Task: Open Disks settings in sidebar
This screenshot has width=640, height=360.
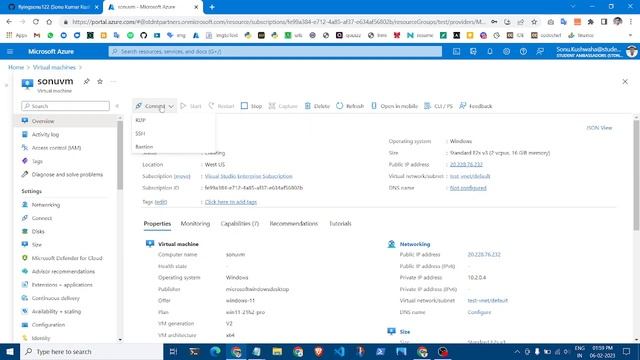Action: tap(38, 231)
